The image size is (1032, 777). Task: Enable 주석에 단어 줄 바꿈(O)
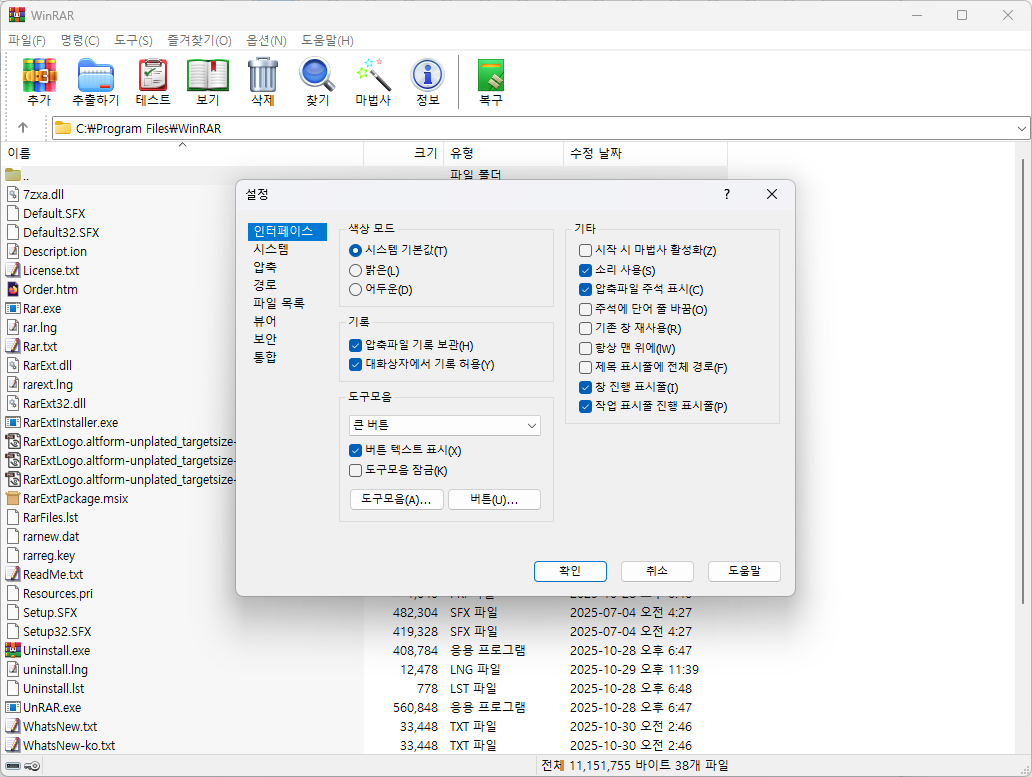[585, 309]
